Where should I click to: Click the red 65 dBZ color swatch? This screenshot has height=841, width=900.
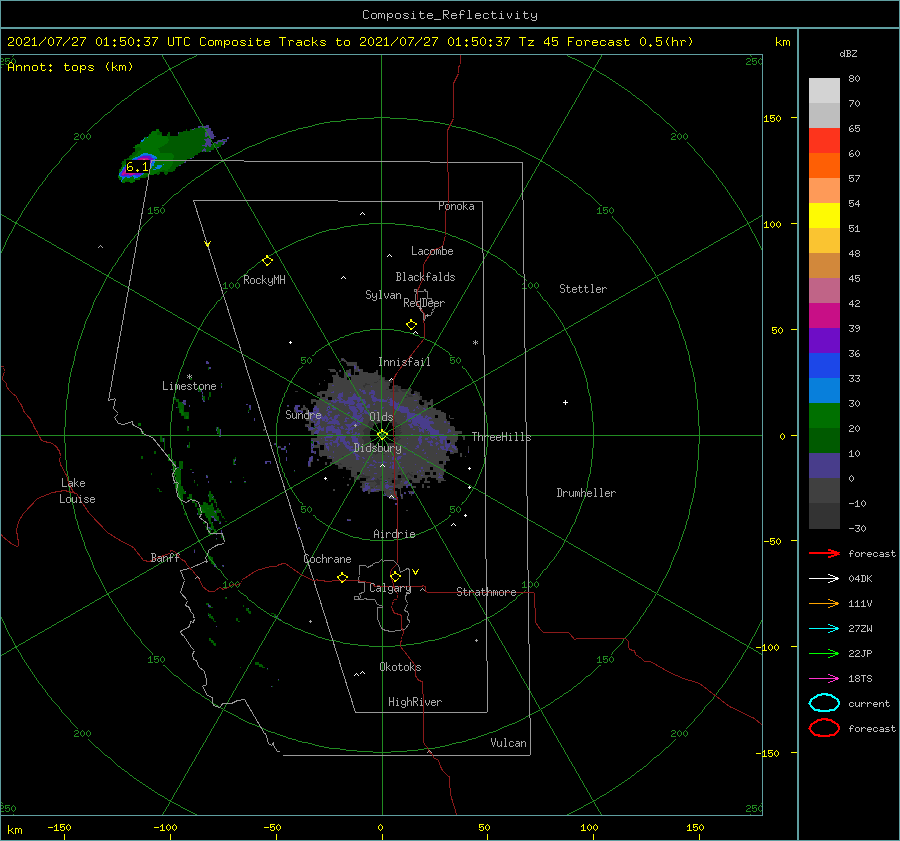pyautogui.click(x=824, y=140)
